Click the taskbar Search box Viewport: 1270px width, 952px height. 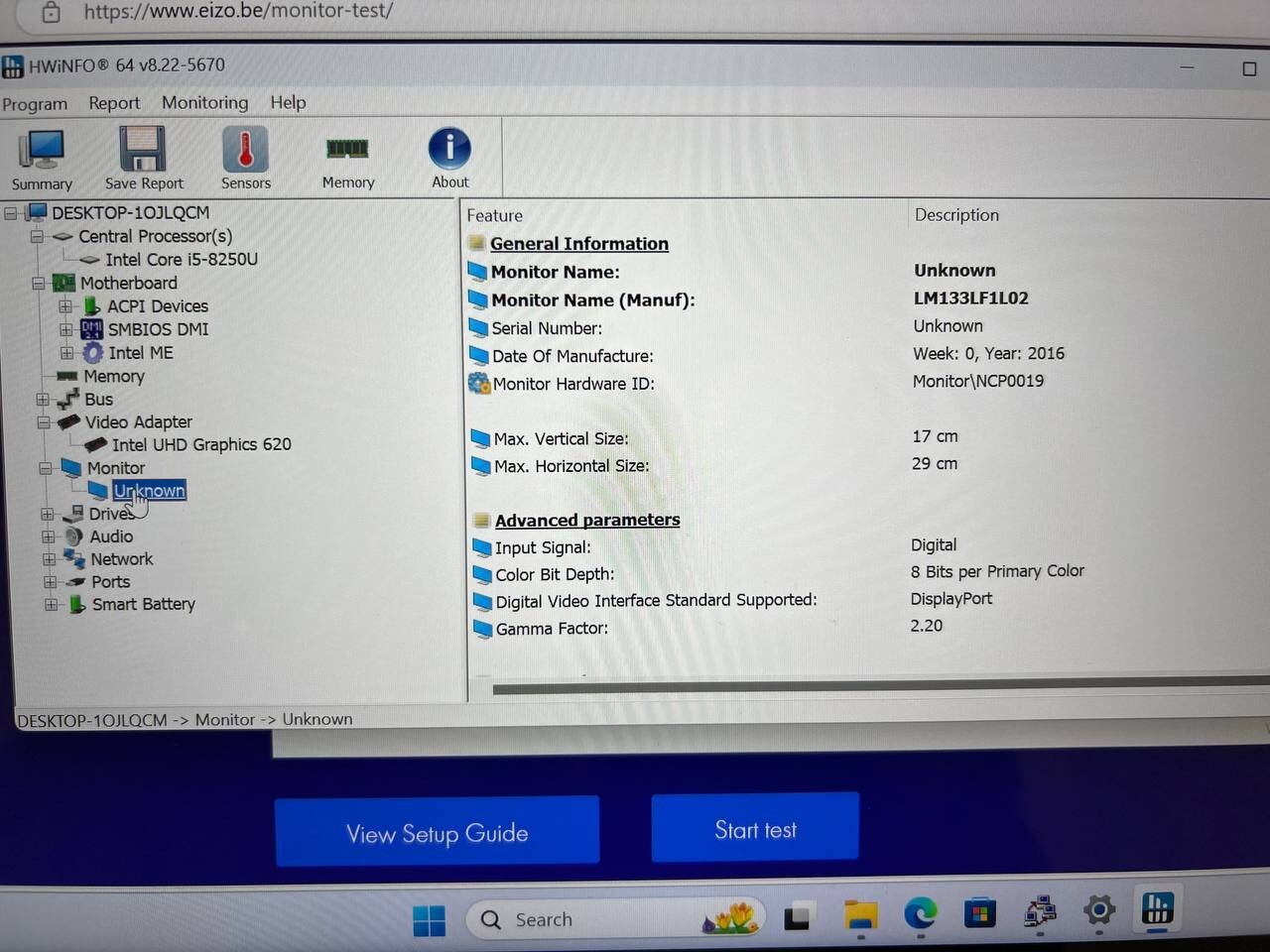[x=615, y=919]
